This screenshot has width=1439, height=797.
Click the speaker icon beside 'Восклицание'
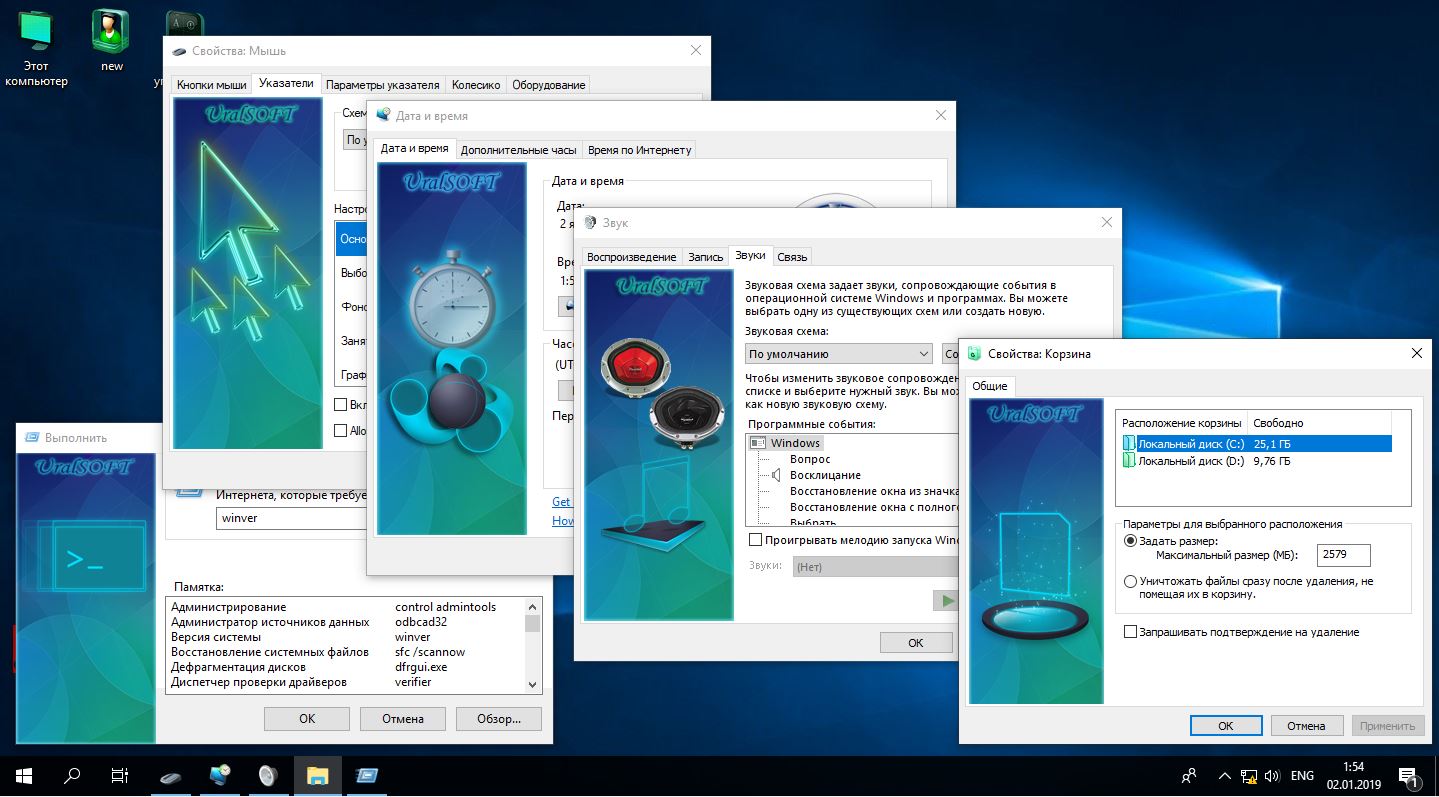[775, 475]
